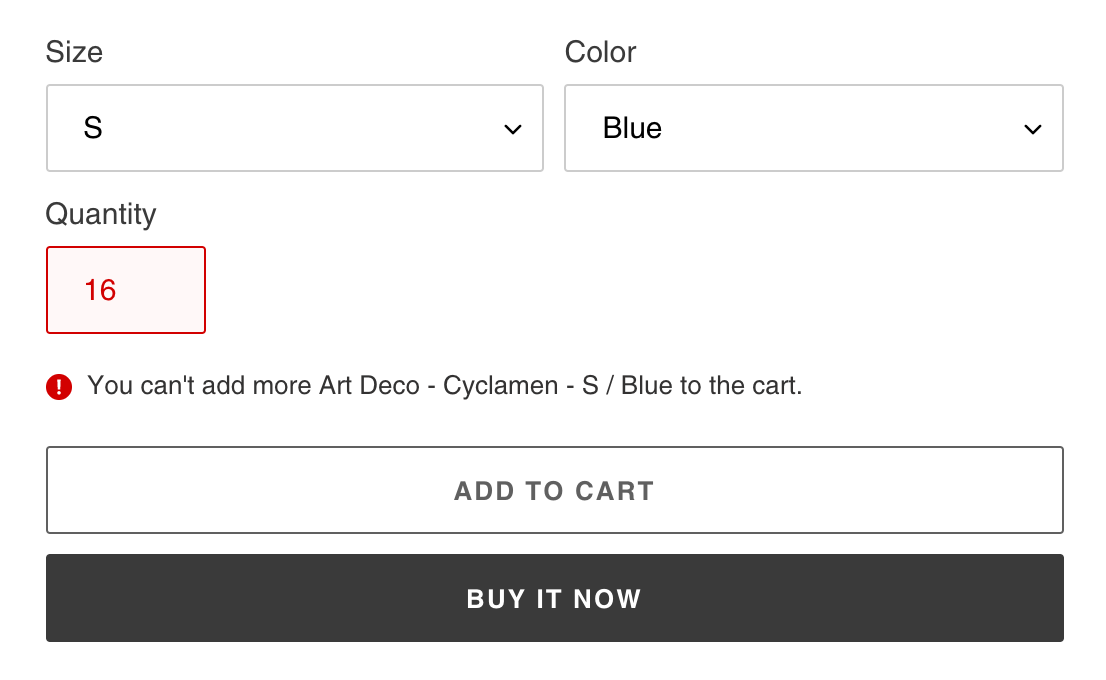Click the S size value text
This screenshot has width=1106, height=680.
(x=92, y=128)
